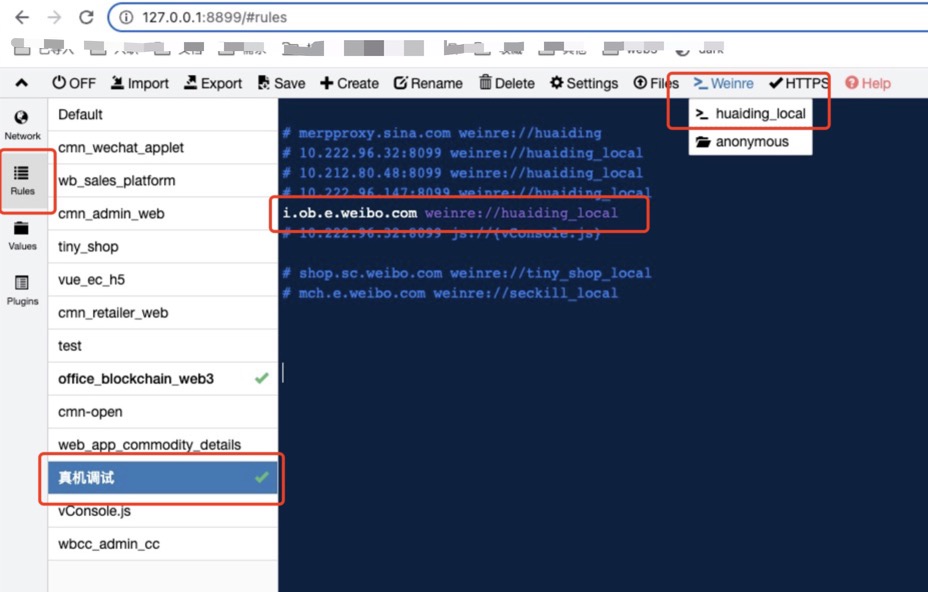Select the Rules sidebar icon
Viewport: 928px width, 592px height.
(22, 180)
